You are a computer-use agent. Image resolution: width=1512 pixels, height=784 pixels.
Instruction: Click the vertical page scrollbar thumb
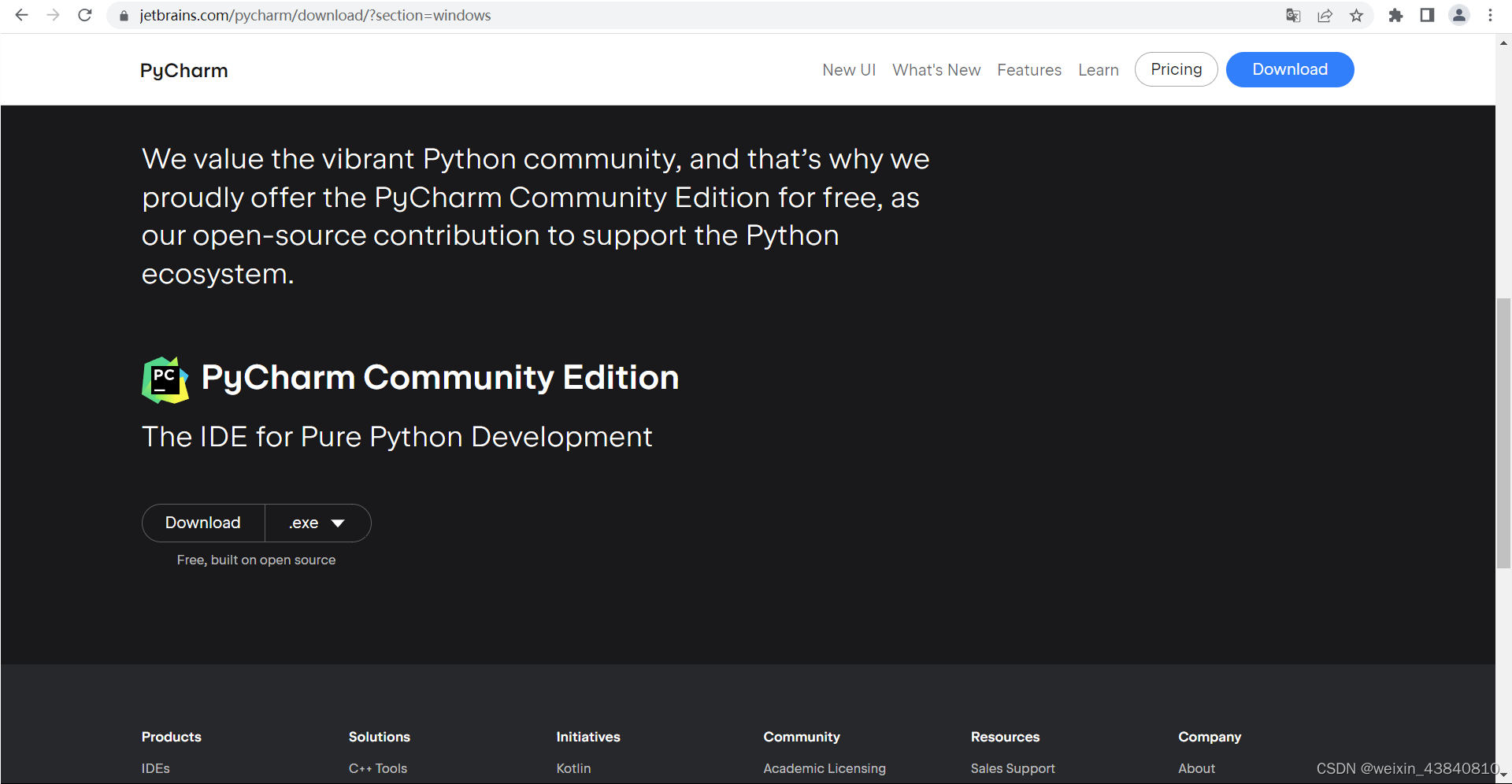(1503, 433)
